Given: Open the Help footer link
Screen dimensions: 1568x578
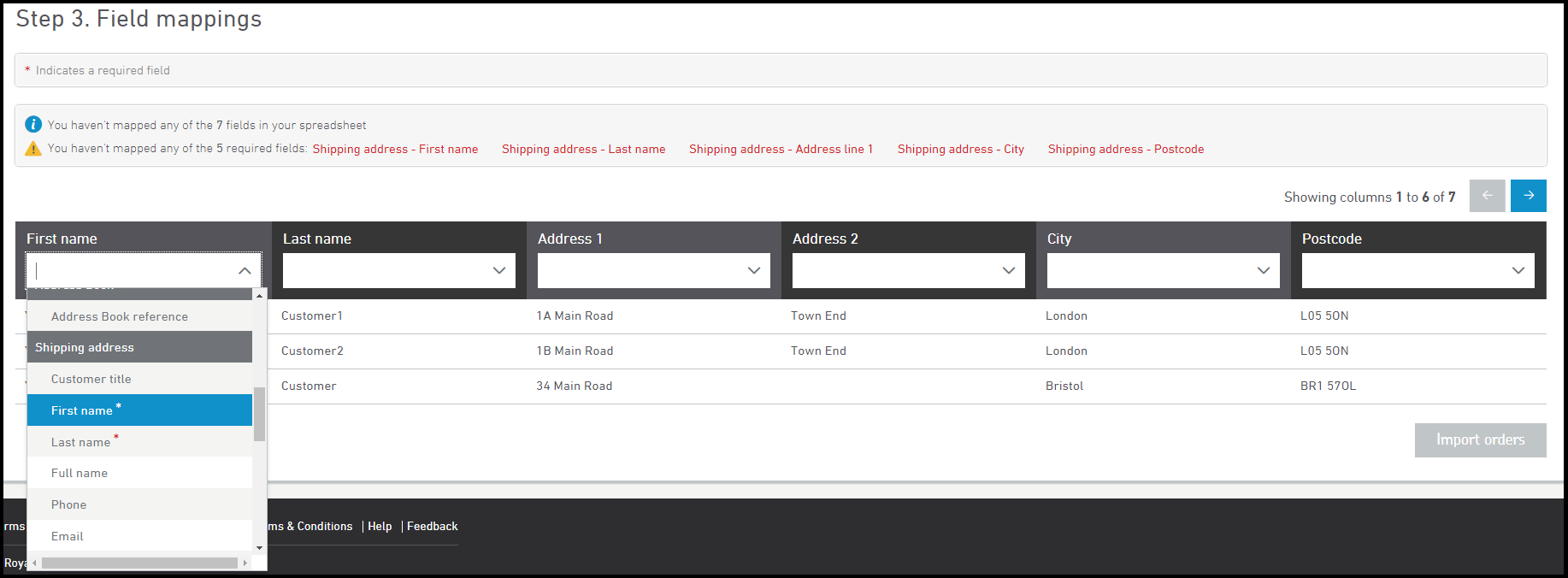Looking at the screenshot, I should [380, 526].
